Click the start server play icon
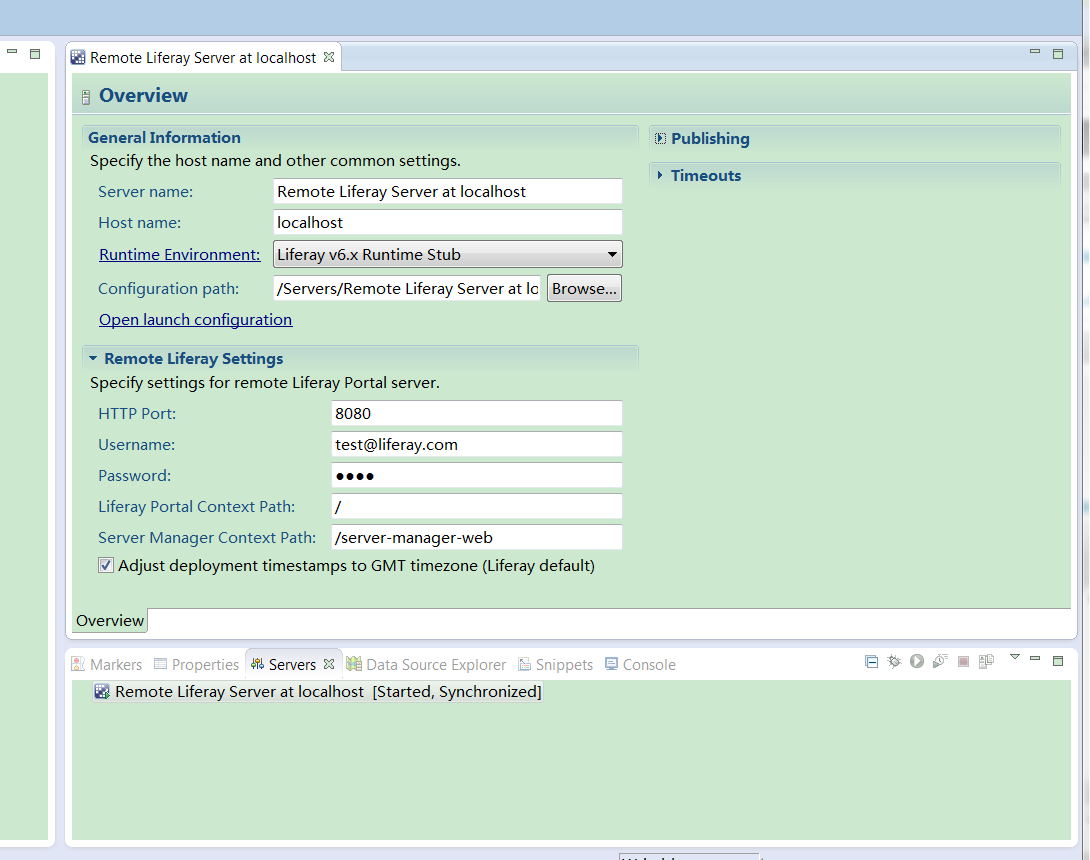Image resolution: width=1090 pixels, height=860 pixels. pyautogui.click(x=916, y=661)
